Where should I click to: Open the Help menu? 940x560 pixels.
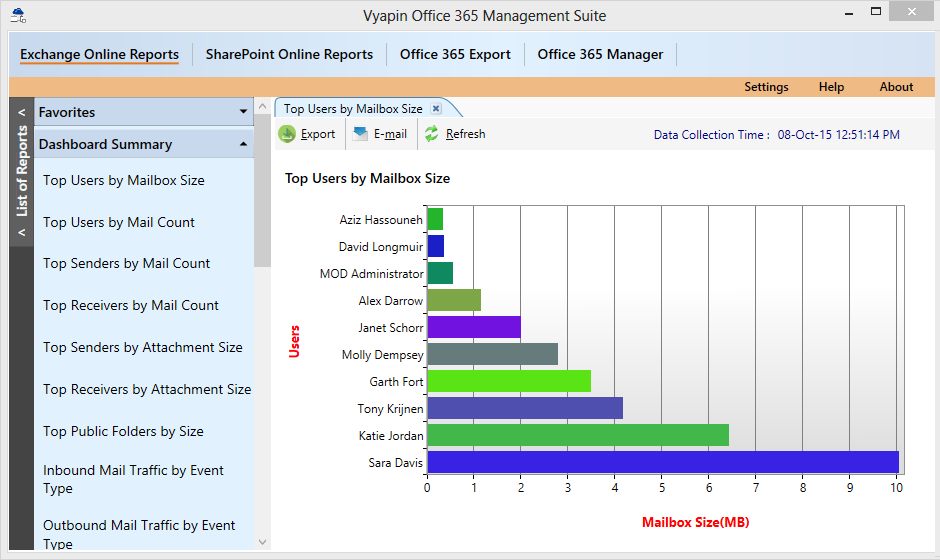click(x=831, y=87)
